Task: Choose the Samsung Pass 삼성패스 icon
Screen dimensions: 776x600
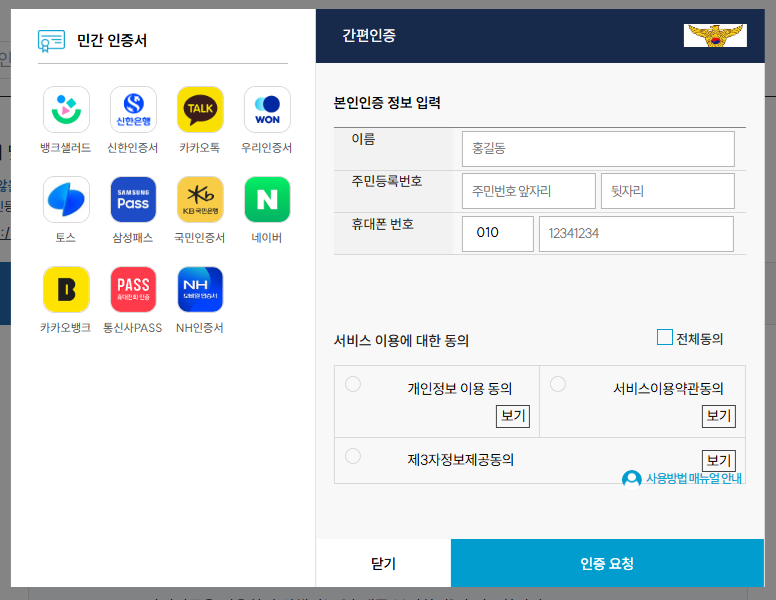Action: [133, 200]
